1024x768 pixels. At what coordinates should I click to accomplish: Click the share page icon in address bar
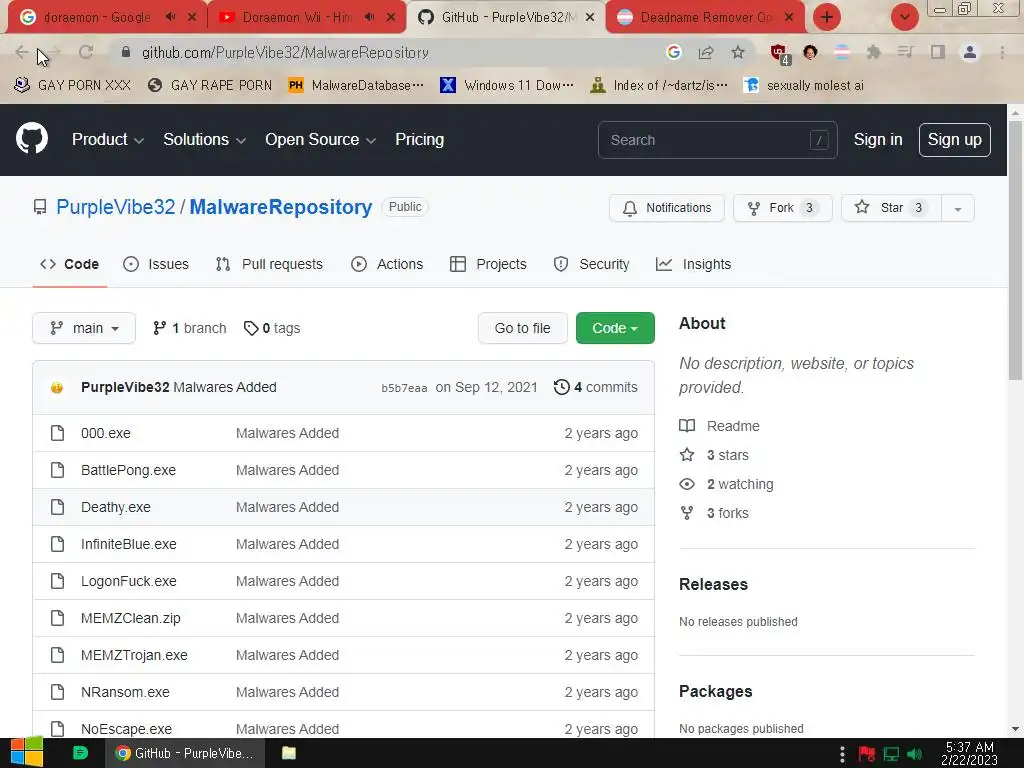click(706, 52)
